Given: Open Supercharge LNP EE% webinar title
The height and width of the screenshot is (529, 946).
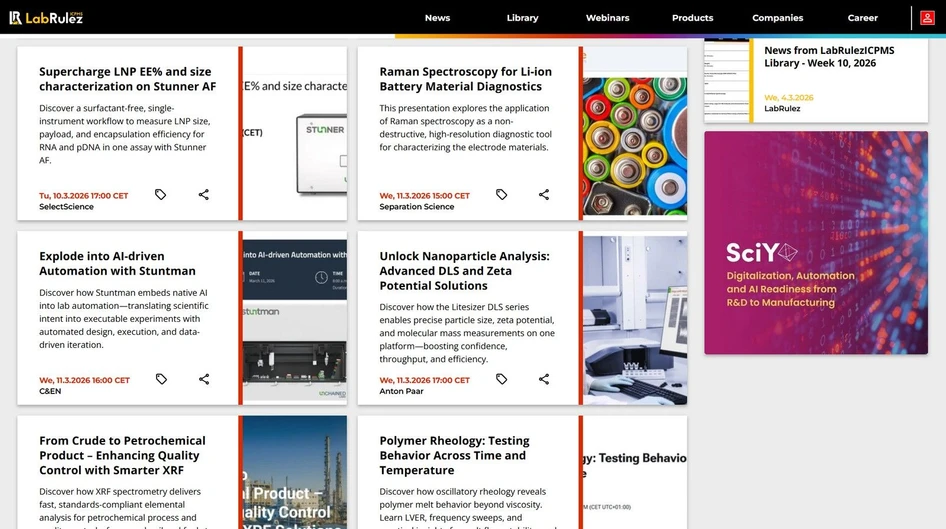Looking at the screenshot, I should tap(127, 79).
